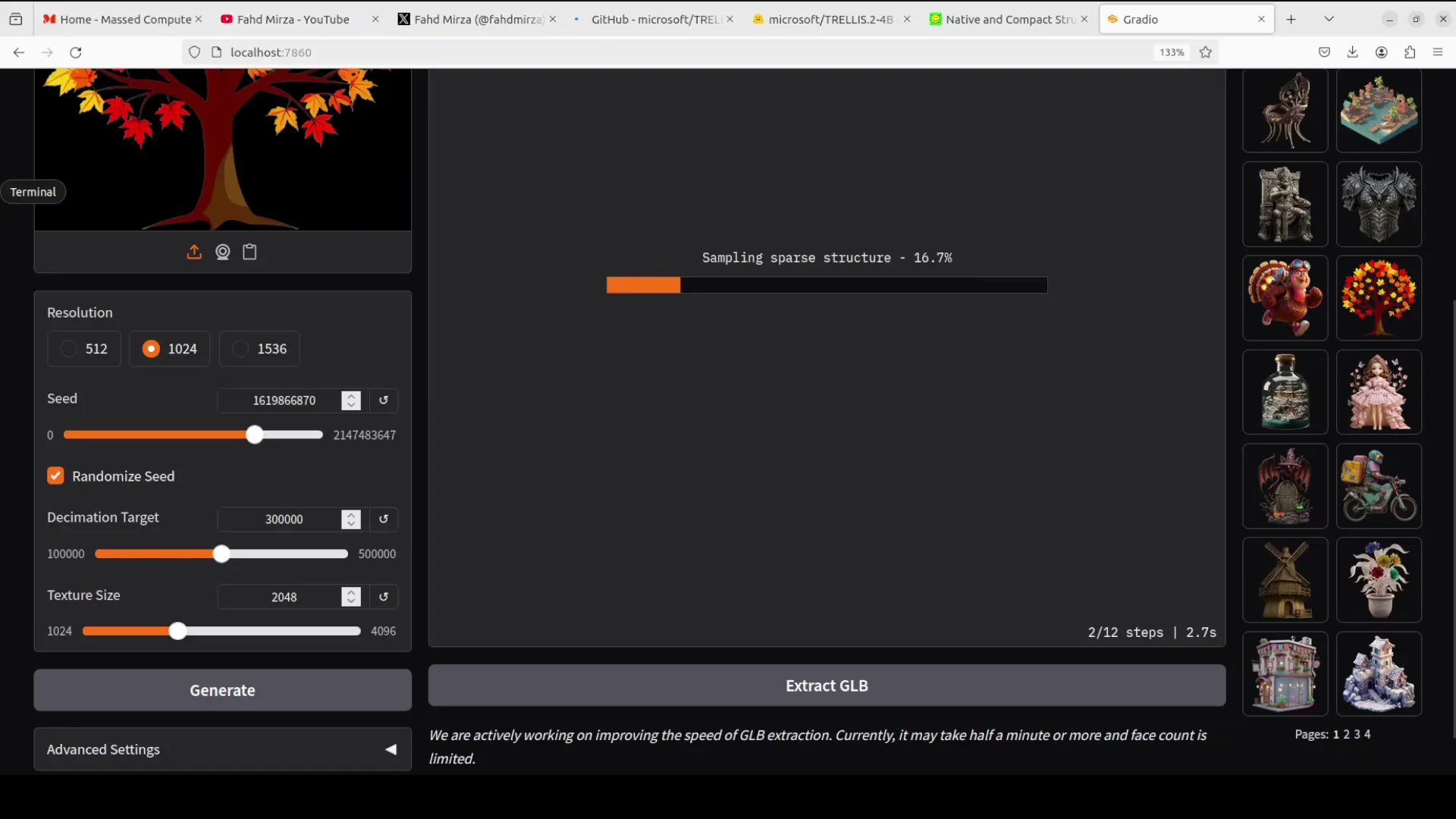
Task: Reset the Texture Size value
Action: (384, 597)
